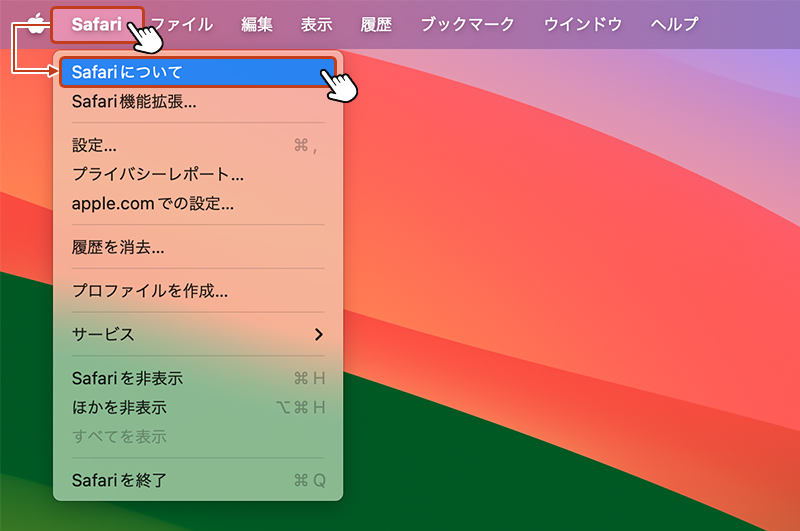Open プライバシーレポート… entry
800x531 pixels.
tap(198, 174)
